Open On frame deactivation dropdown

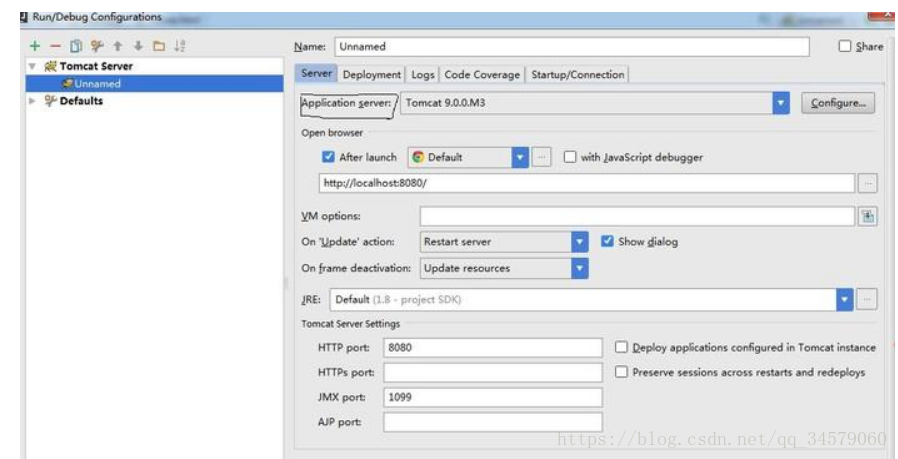pyautogui.click(x=504, y=268)
